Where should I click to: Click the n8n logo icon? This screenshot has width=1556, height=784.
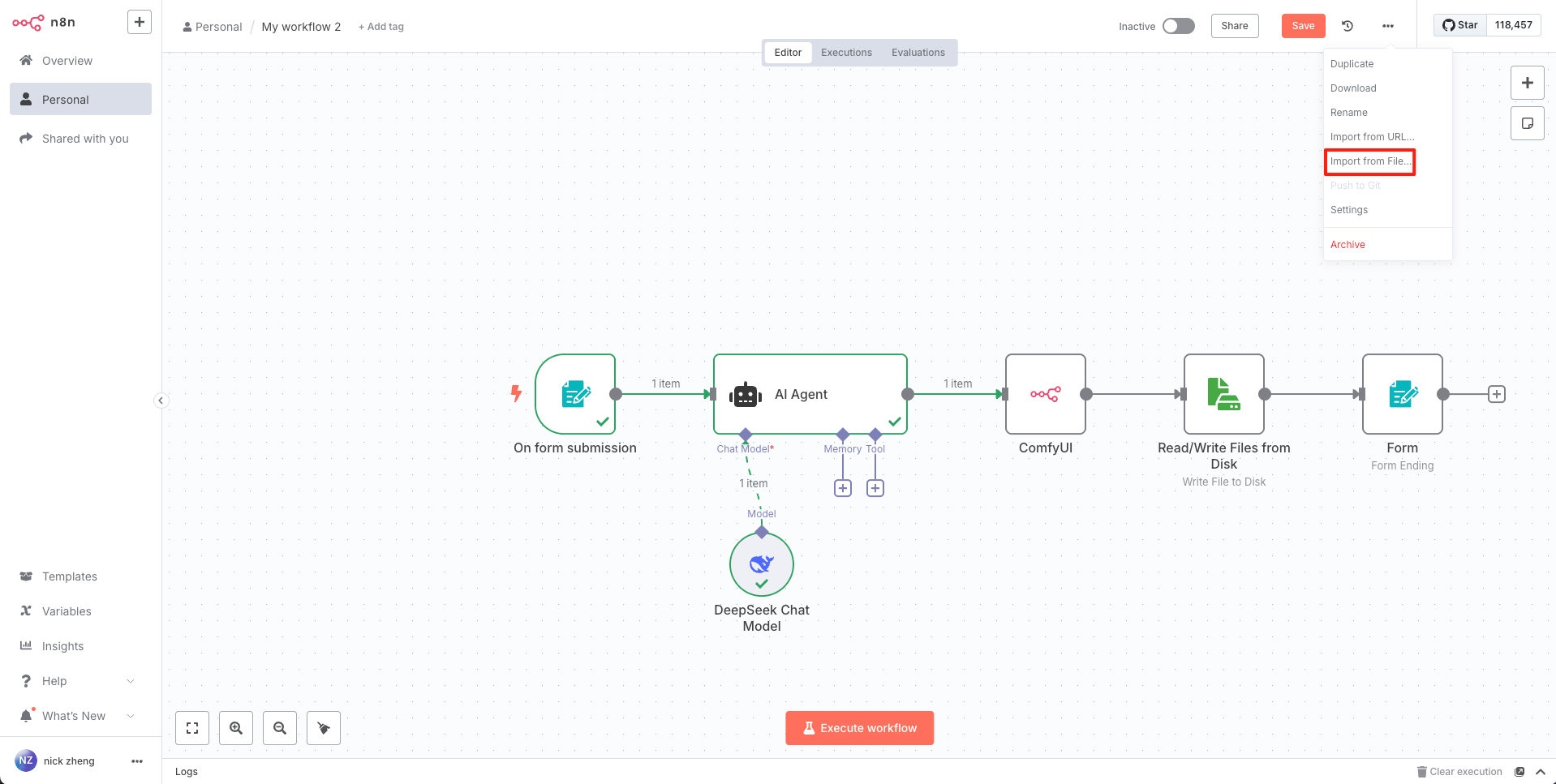click(x=28, y=23)
